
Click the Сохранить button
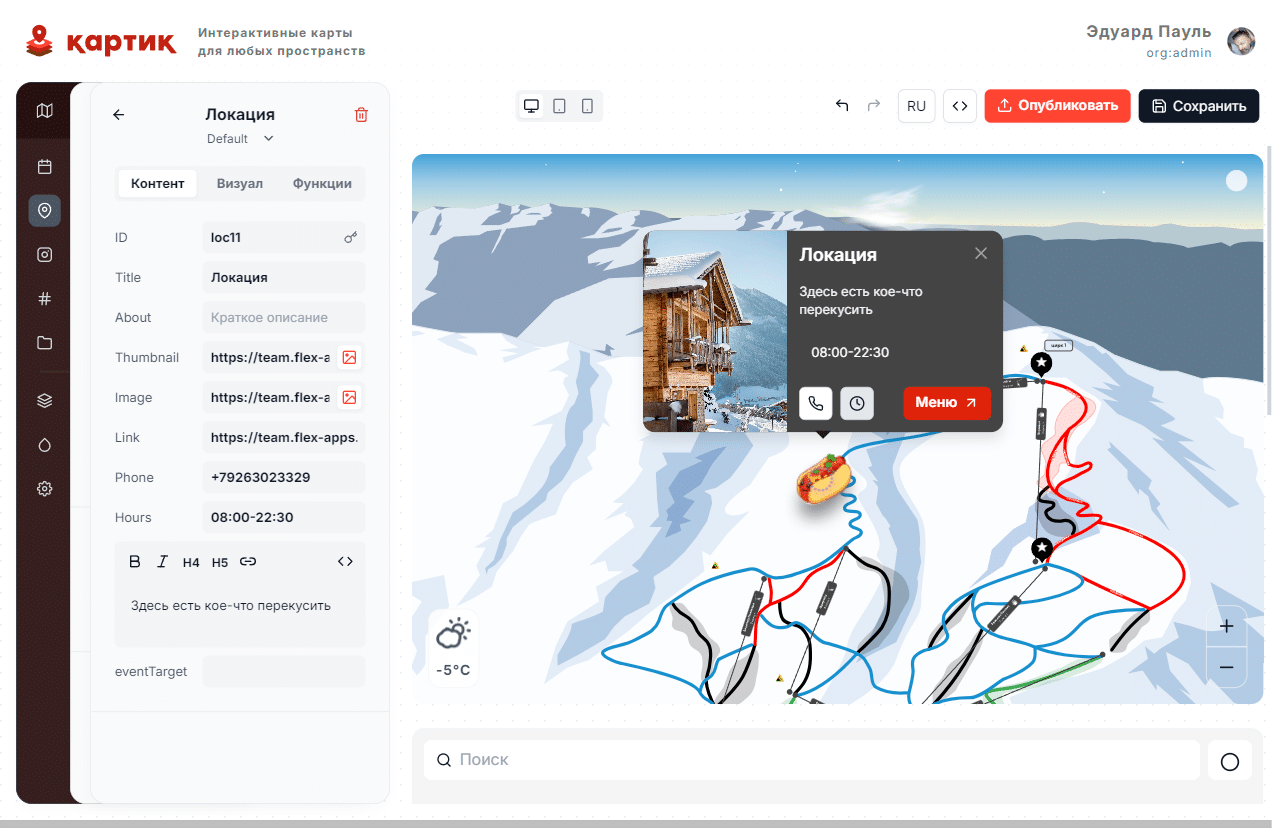pos(1199,106)
